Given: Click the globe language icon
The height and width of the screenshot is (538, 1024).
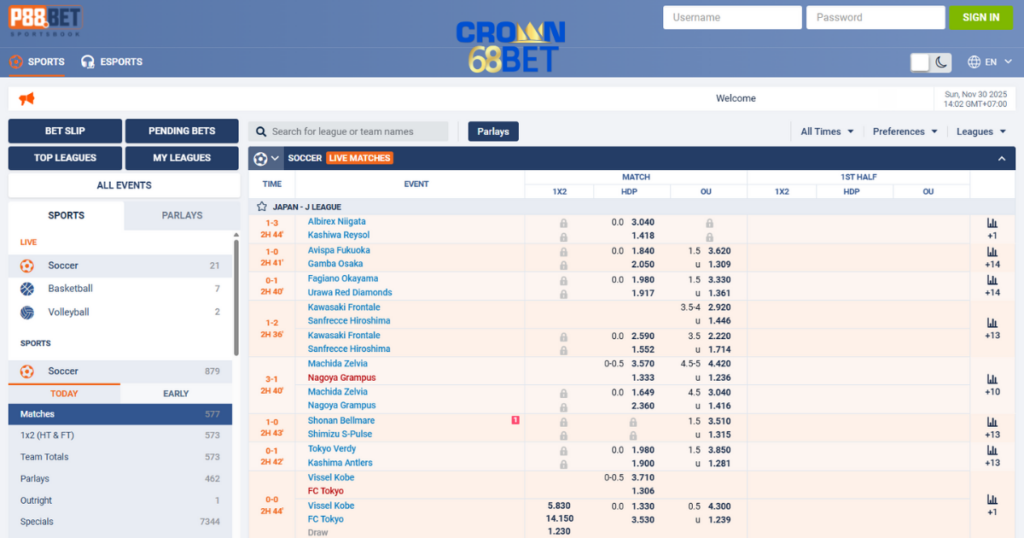Looking at the screenshot, I should 974,62.
